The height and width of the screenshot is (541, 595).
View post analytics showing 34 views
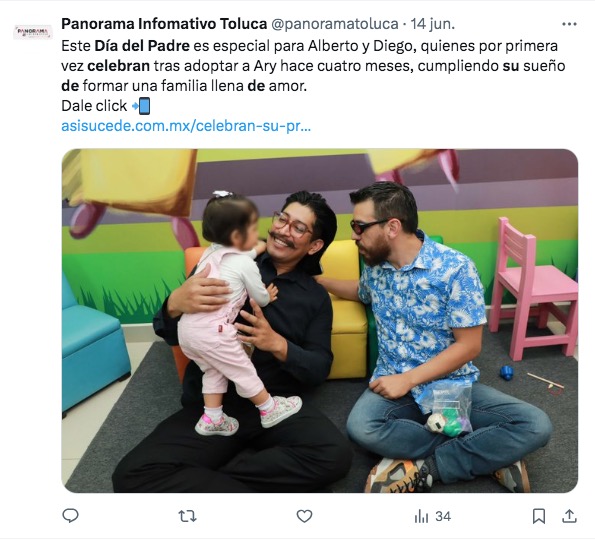point(433,516)
